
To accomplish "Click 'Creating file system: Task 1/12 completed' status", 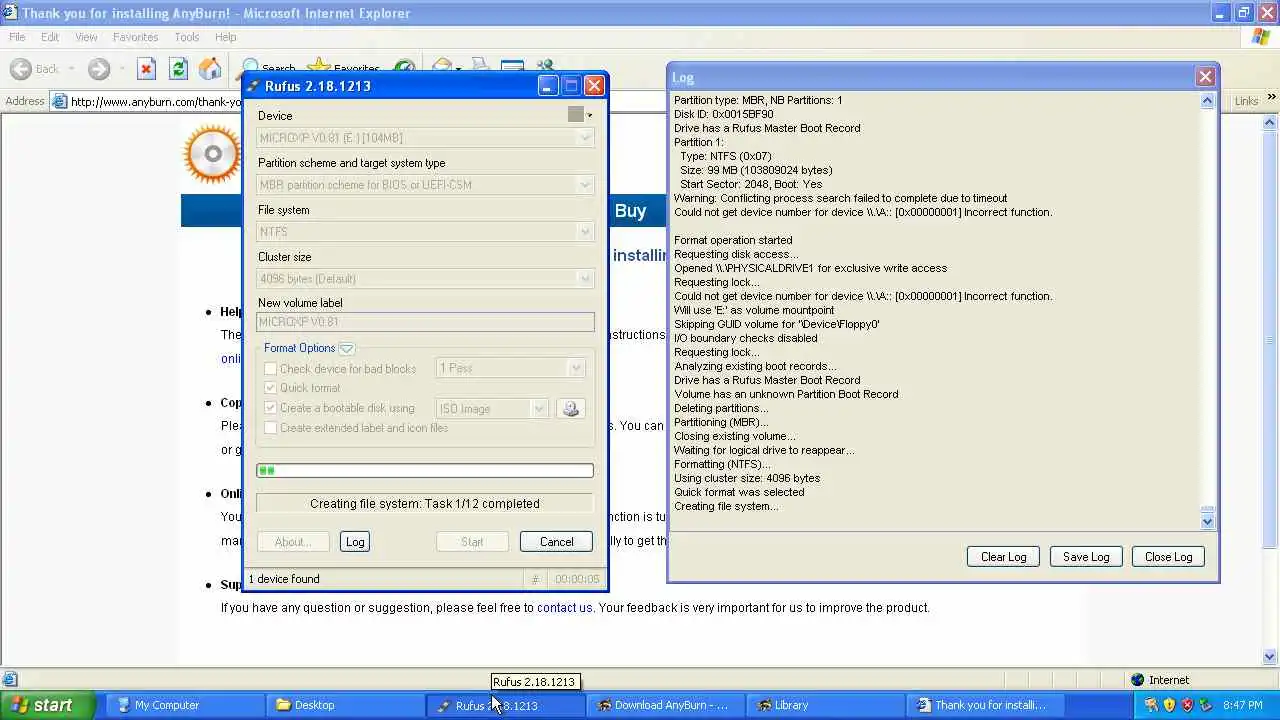I will click(x=425, y=504).
